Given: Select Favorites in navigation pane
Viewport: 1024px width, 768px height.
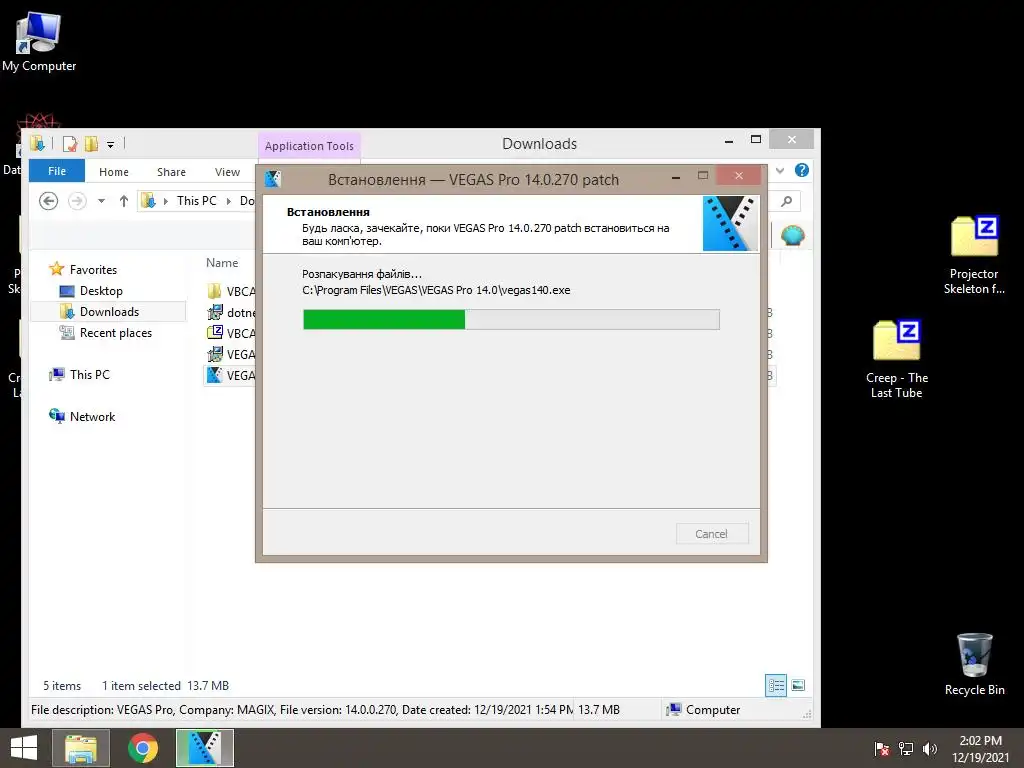Looking at the screenshot, I should click(x=93, y=269).
